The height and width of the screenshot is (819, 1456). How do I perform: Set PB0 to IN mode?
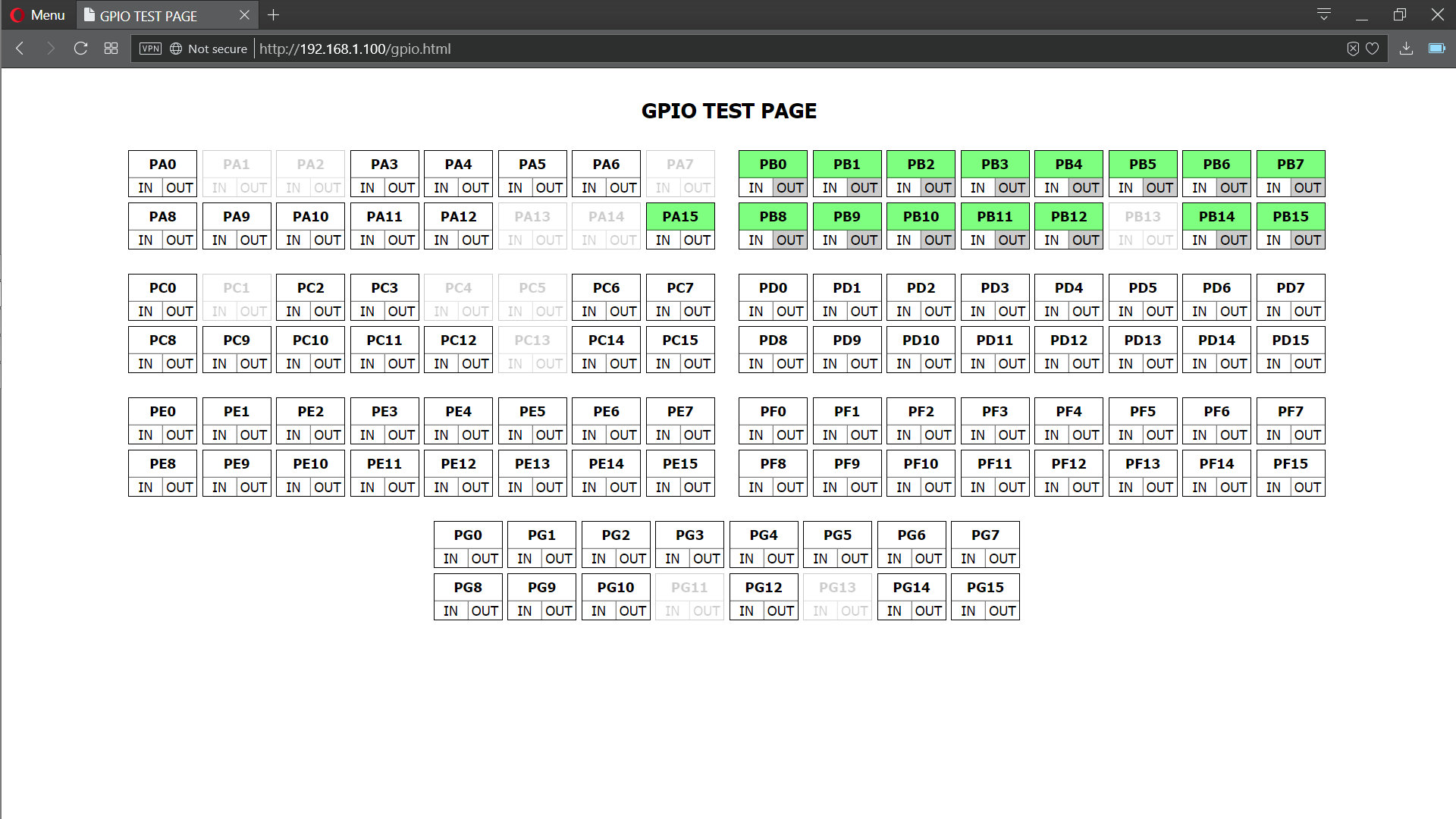[755, 188]
